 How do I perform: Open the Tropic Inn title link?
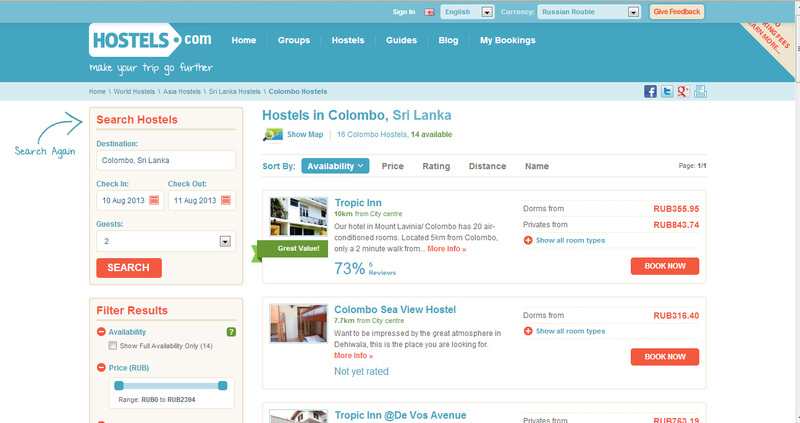point(358,203)
